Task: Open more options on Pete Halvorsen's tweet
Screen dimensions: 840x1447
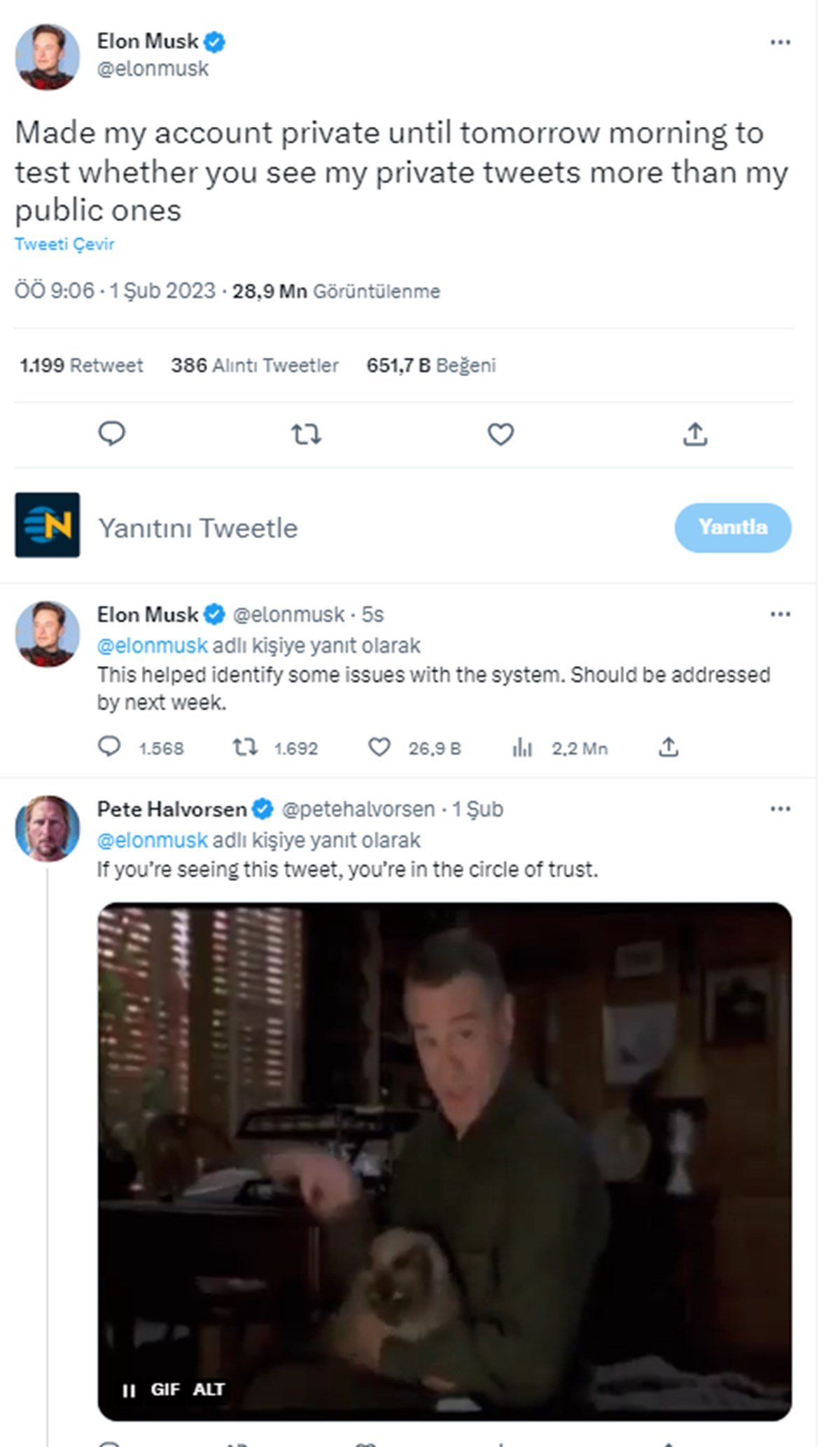Action: [x=780, y=809]
